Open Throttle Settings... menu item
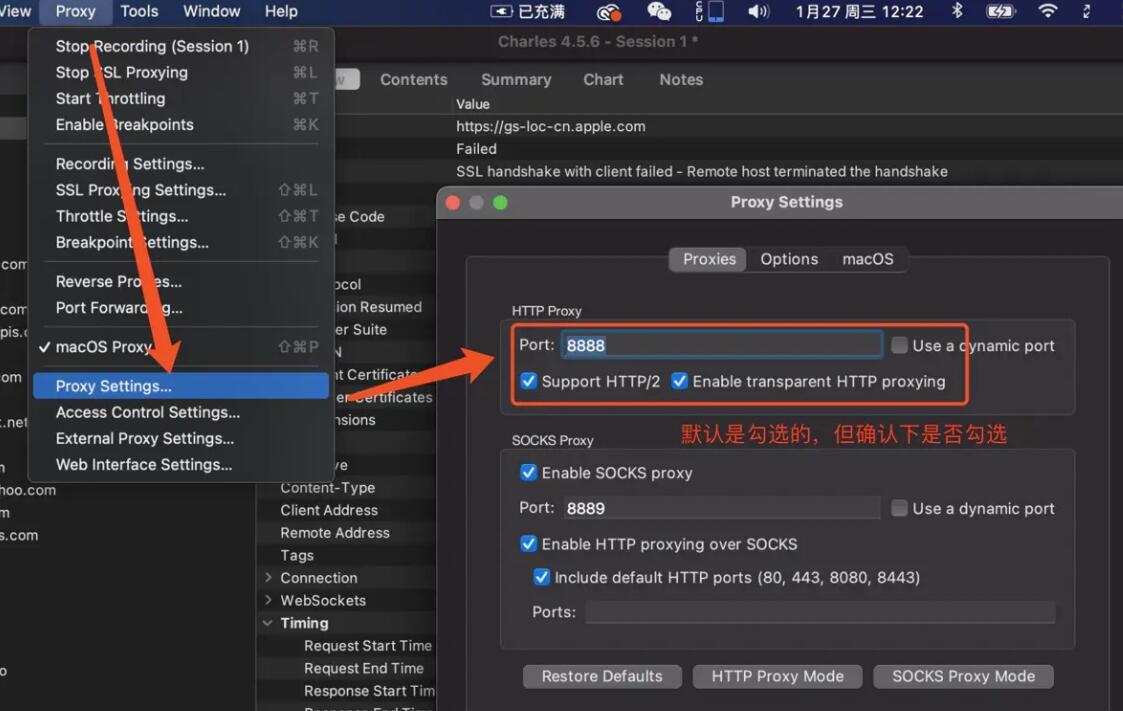The image size is (1123, 711). (x=180, y=216)
